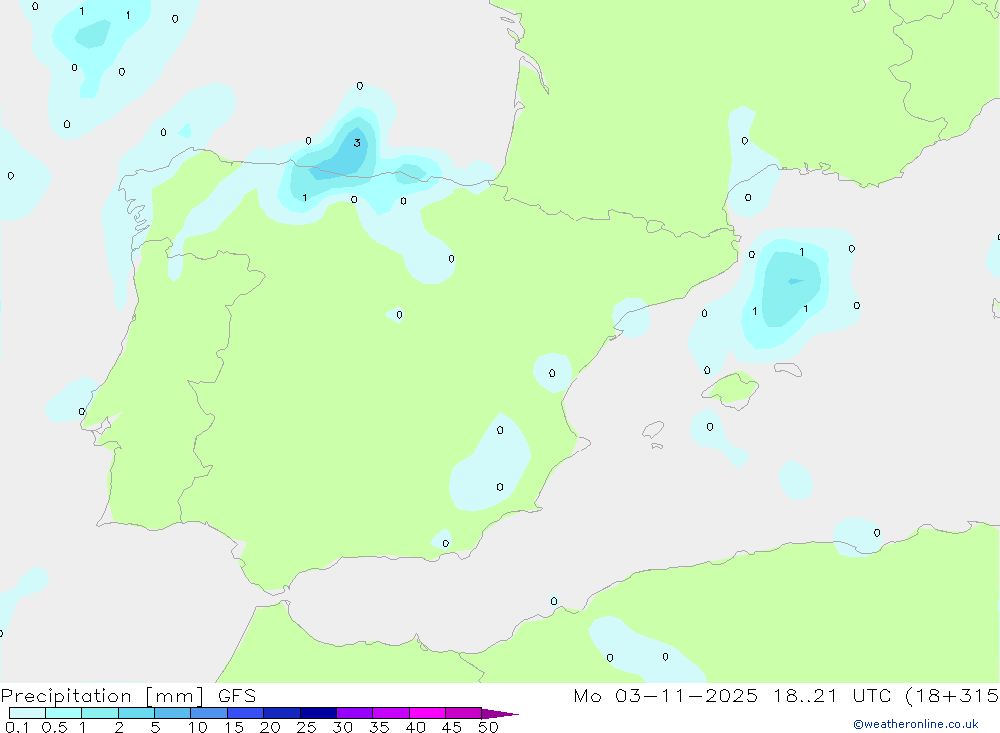This screenshot has width=1000, height=733.
Task: Click the '25' legend scale label
Action: click(307, 727)
